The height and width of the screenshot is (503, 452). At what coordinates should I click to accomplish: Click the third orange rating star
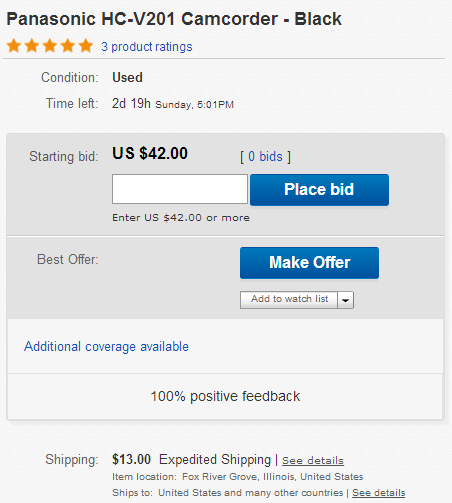(x=50, y=46)
